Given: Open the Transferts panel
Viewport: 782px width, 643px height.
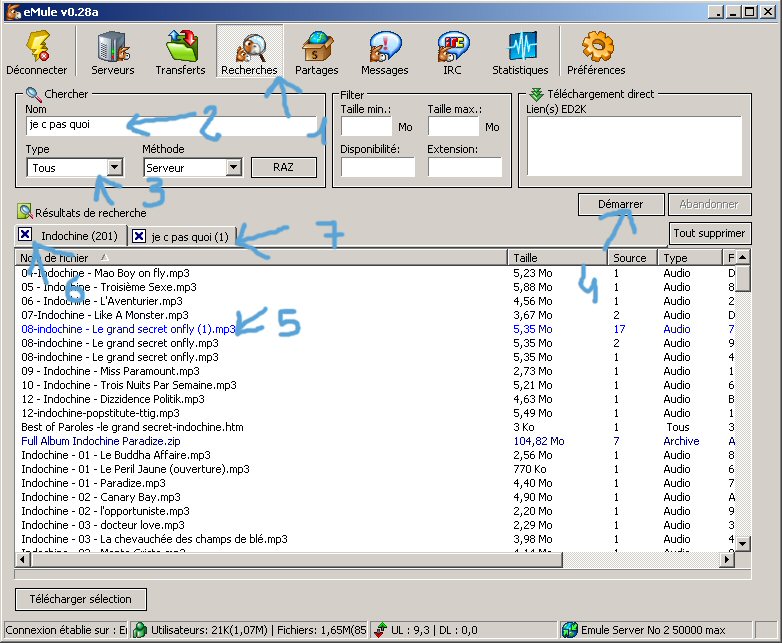Looking at the screenshot, I should coord(181,52).
